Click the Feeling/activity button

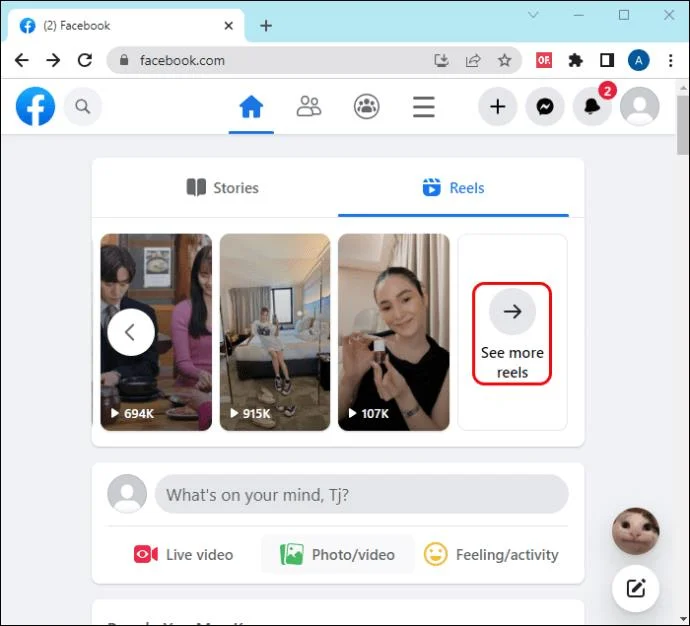coord(491,555)
